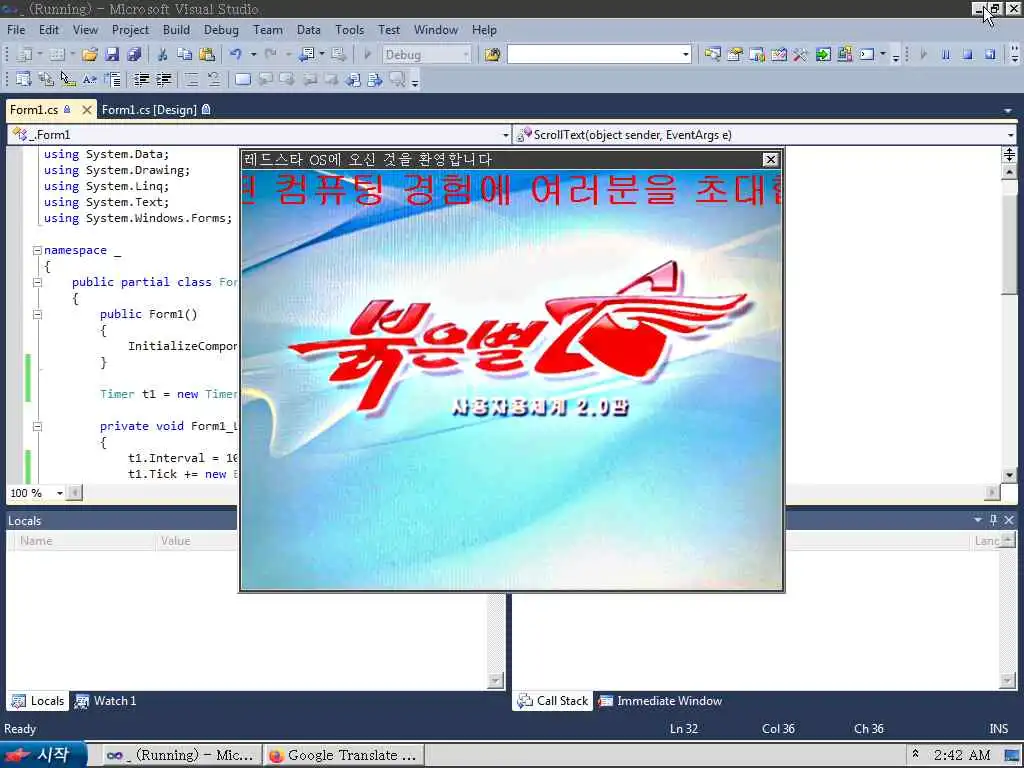Screen dimensions: 1024x768
Task: Decrease line indent in text editor toolbar
Action: [x=141, y=80]
